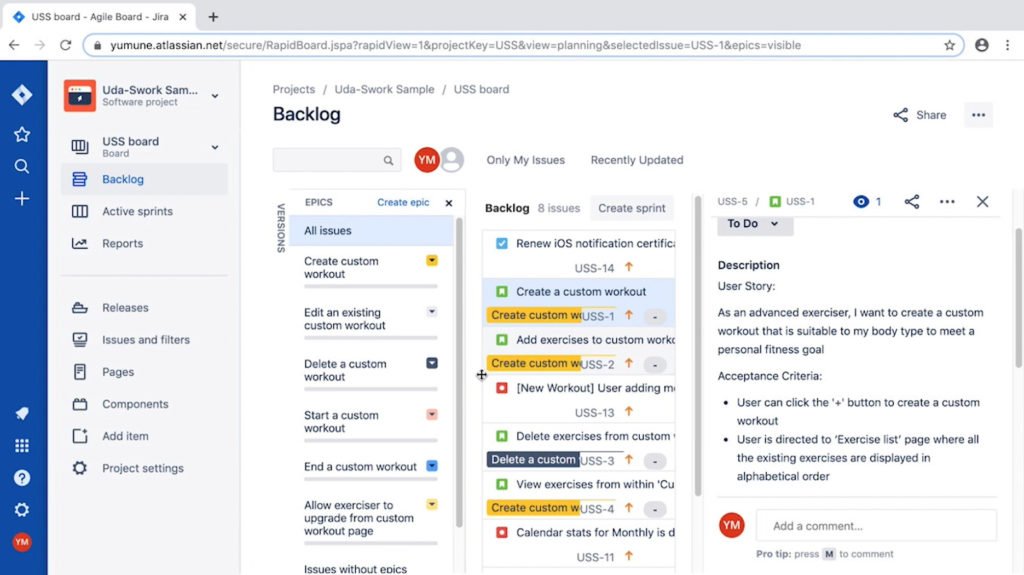Image resolution: width=1024 pixels, height=575 pixels.
Task: Open backlog page more options ellipsis
Action: pyautogui.click(x=978, y=115)
